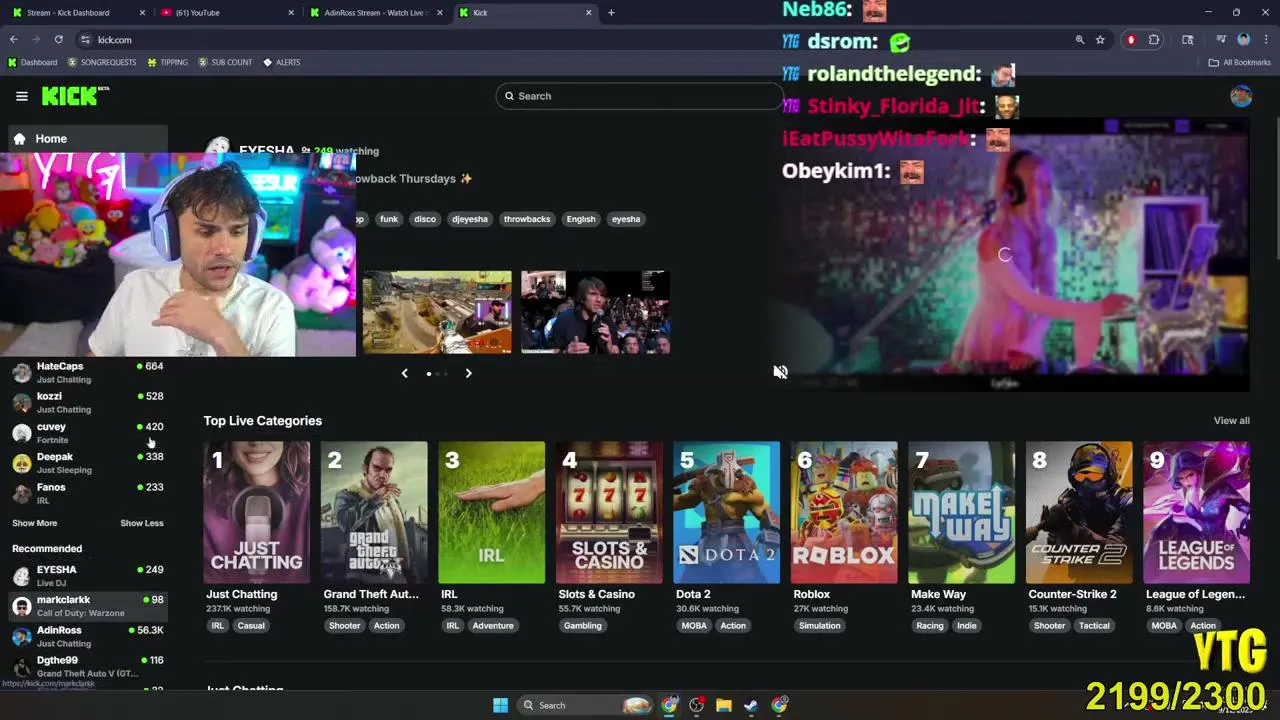
Task: Open the red hand blocker extension
Action: pyautogui.click(x=1131, y=40)
